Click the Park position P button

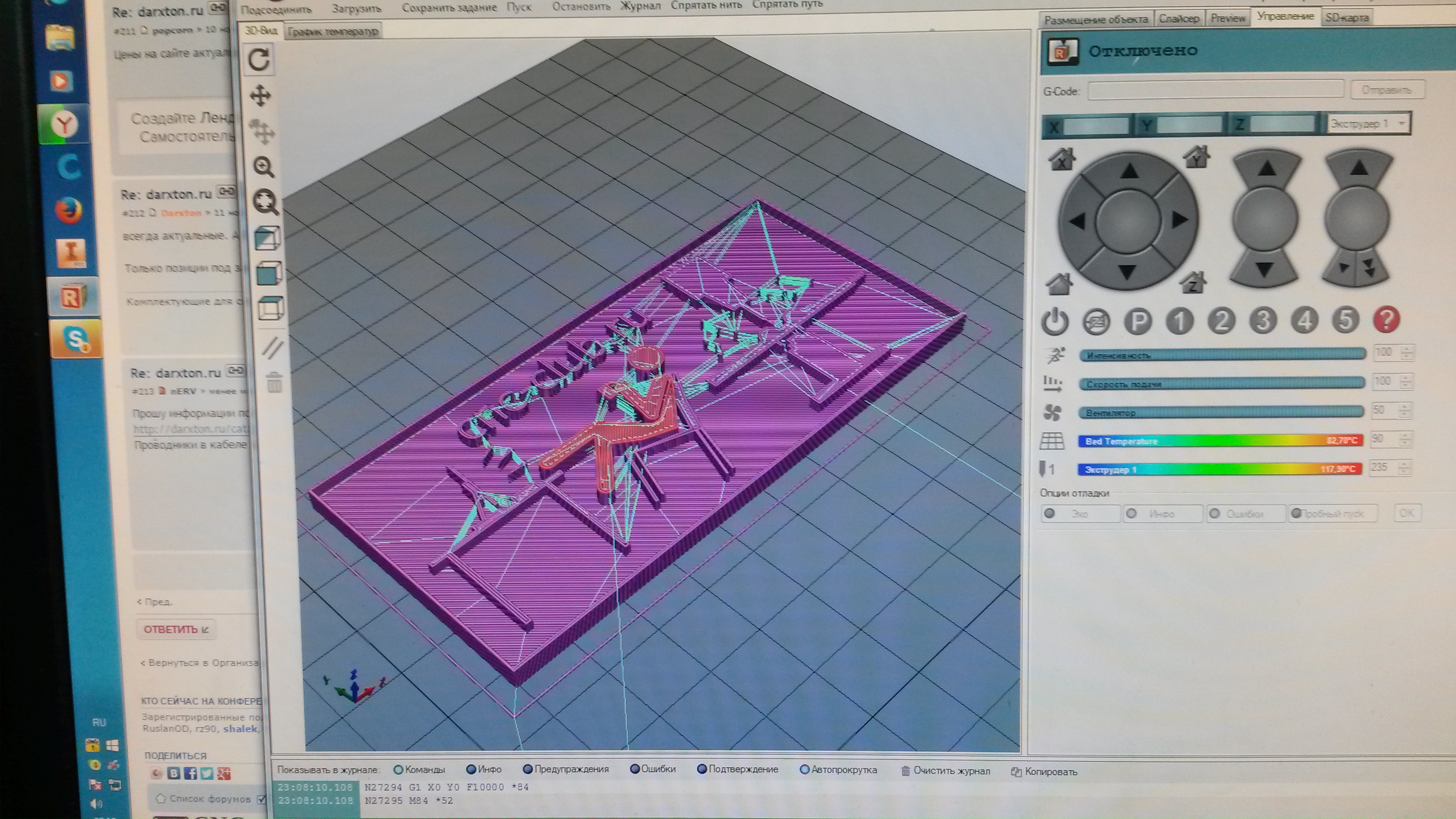[1138, 322]
